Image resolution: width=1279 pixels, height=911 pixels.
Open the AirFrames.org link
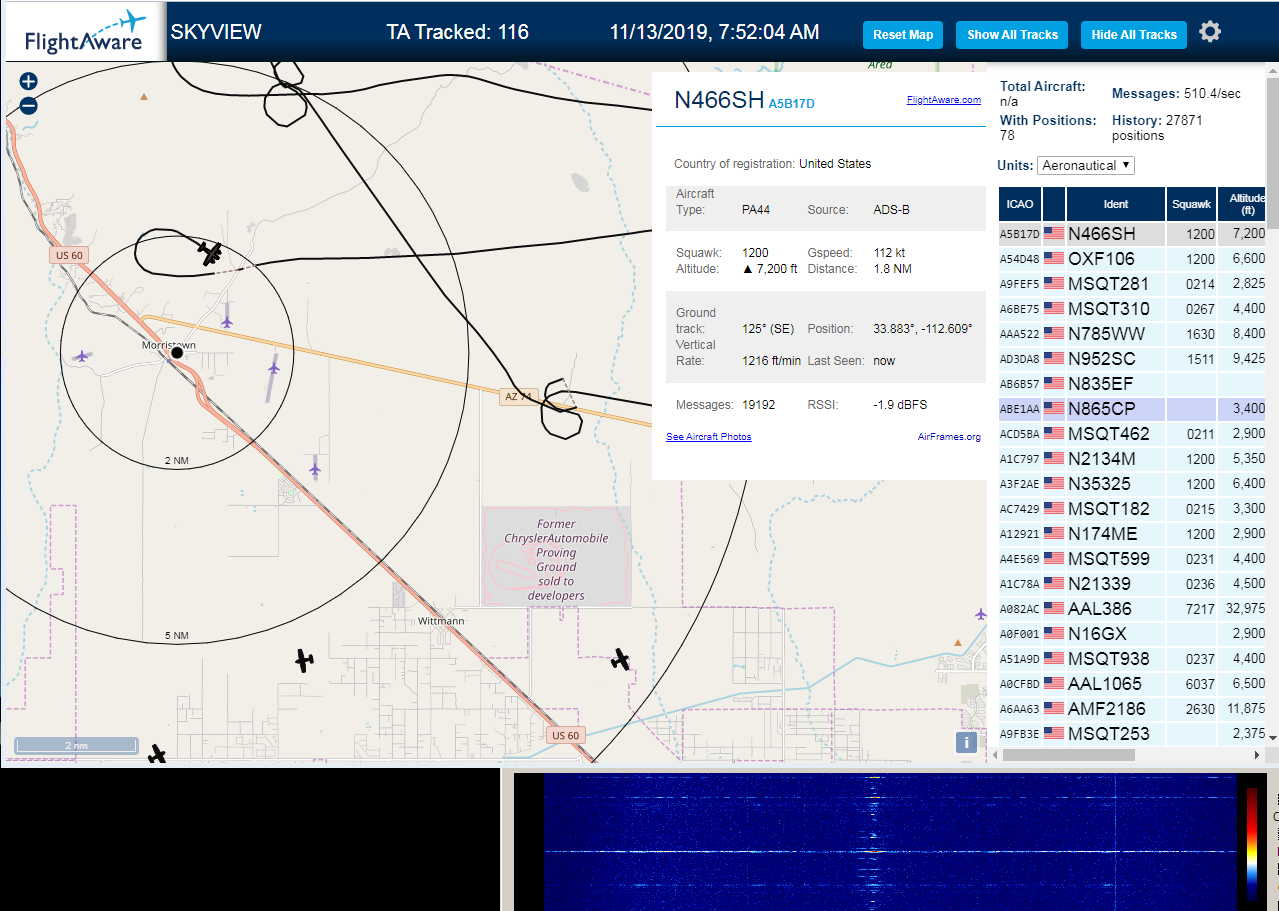(949, 437)
